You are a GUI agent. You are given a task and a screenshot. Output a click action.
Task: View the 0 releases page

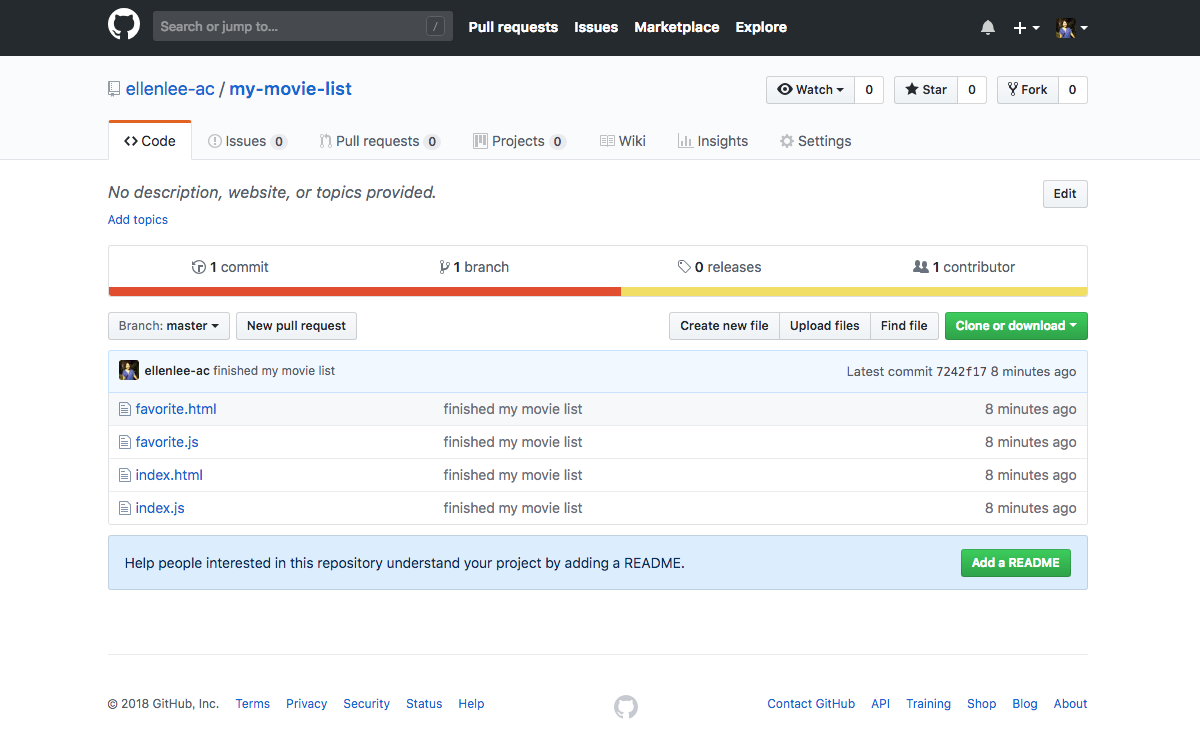click(719, 267)
